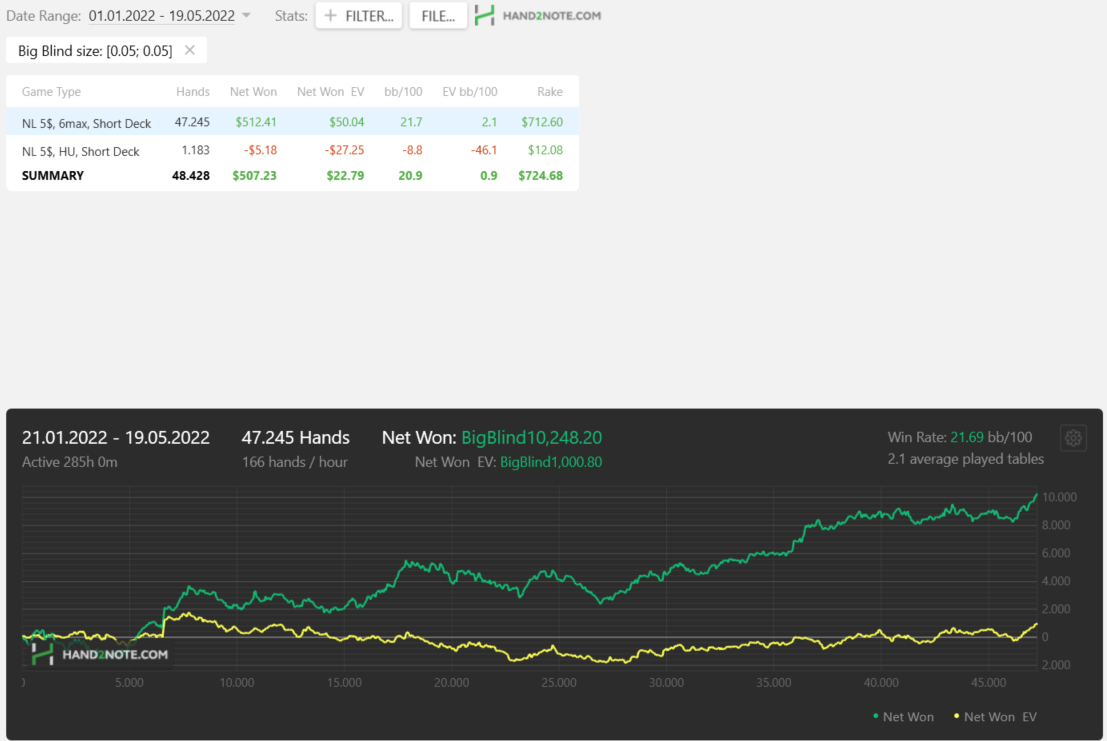1107x741 pixels.
Task: Sort table by Rake column
Action: pyautogui.click(x=549, y=92)
